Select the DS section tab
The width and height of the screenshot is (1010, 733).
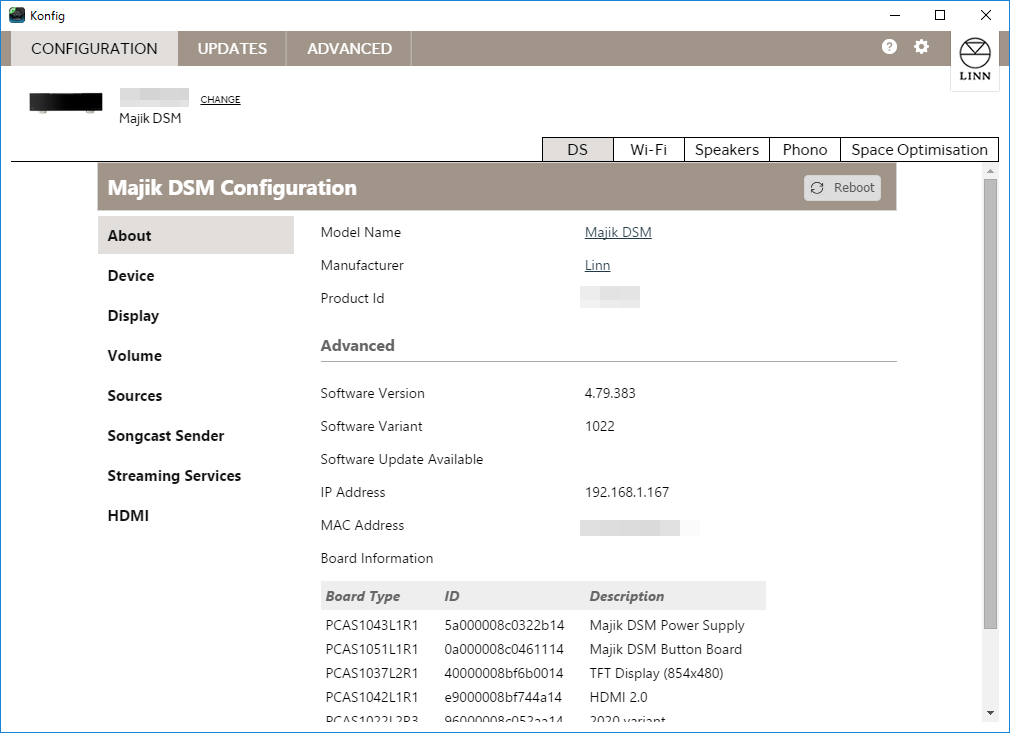578,149
